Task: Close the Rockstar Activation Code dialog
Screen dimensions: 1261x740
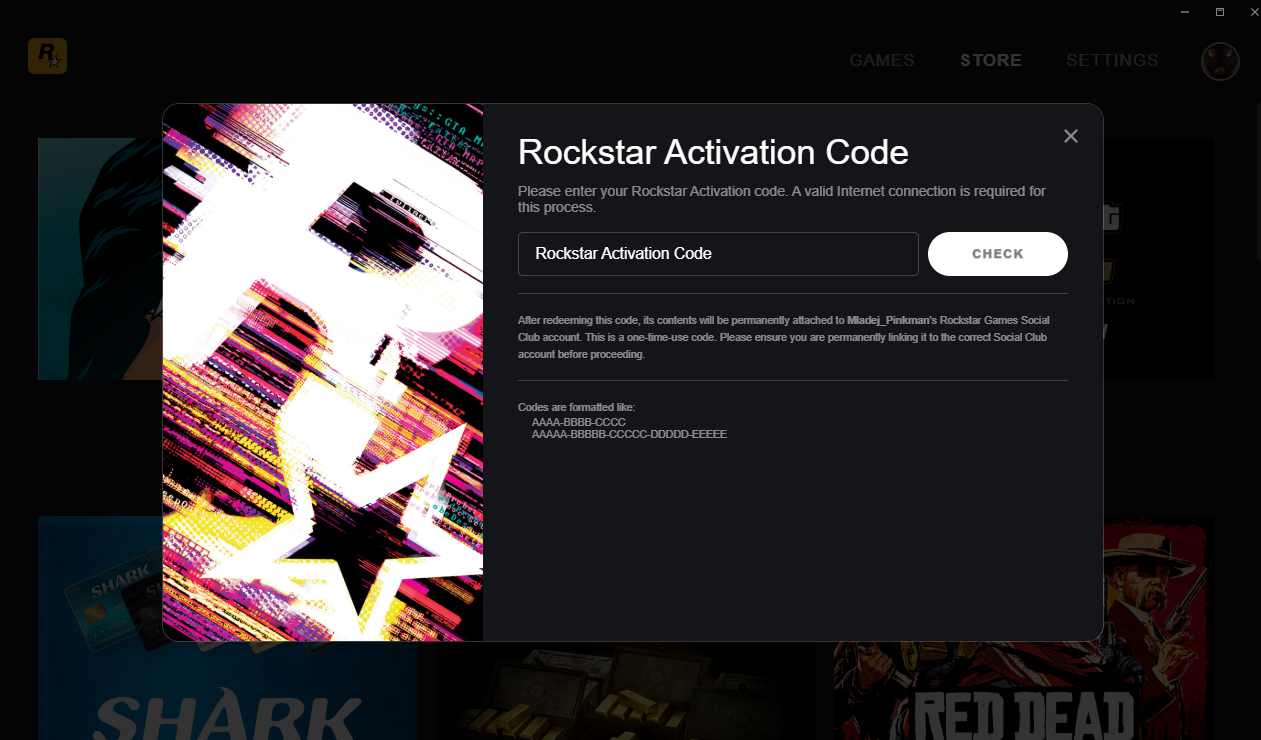Action: coord(1071,136)
